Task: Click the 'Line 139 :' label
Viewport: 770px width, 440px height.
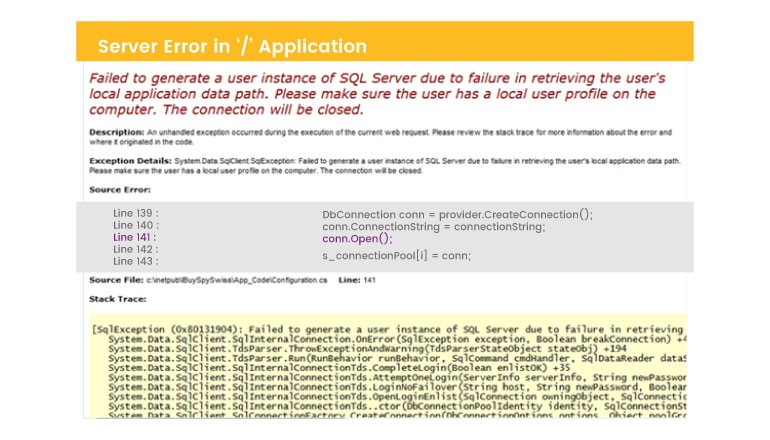Action: [x=136, y=213]
